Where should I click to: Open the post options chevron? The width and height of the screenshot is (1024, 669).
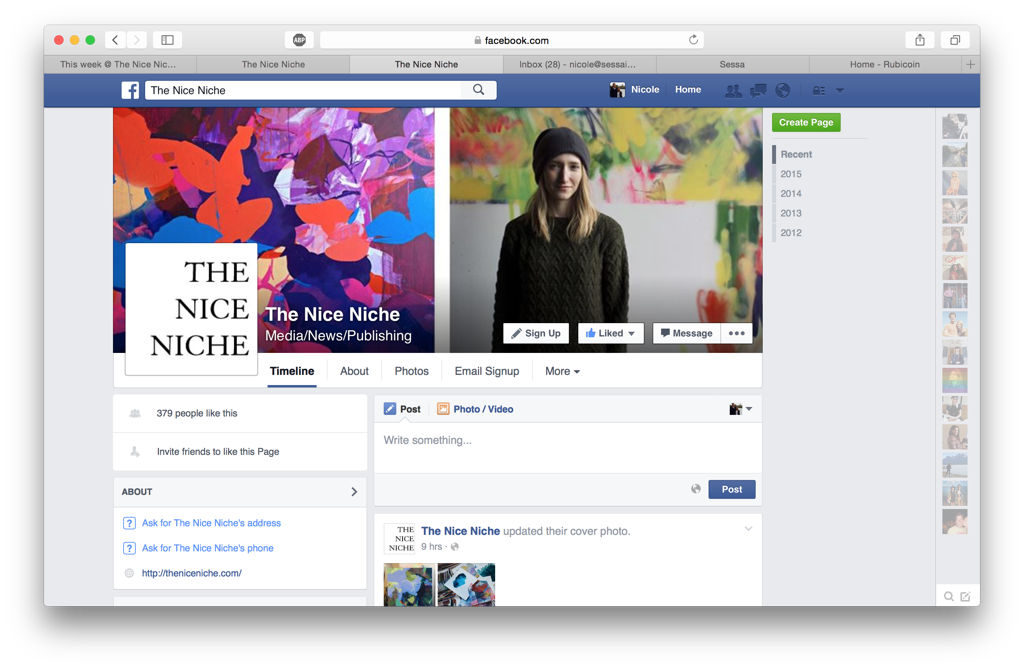748,529
